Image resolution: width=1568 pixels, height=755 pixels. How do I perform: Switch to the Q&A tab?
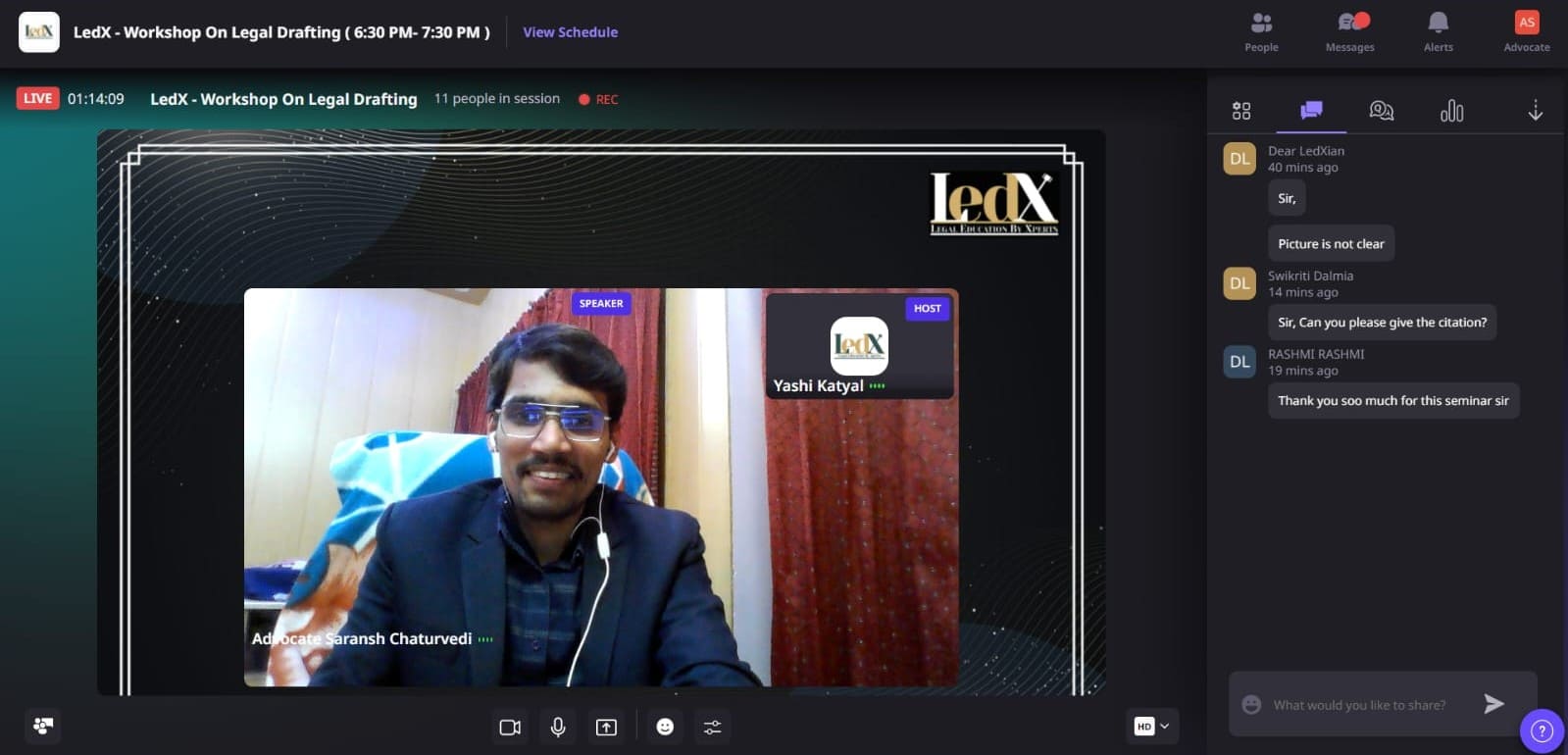(x=1381, y=111)
